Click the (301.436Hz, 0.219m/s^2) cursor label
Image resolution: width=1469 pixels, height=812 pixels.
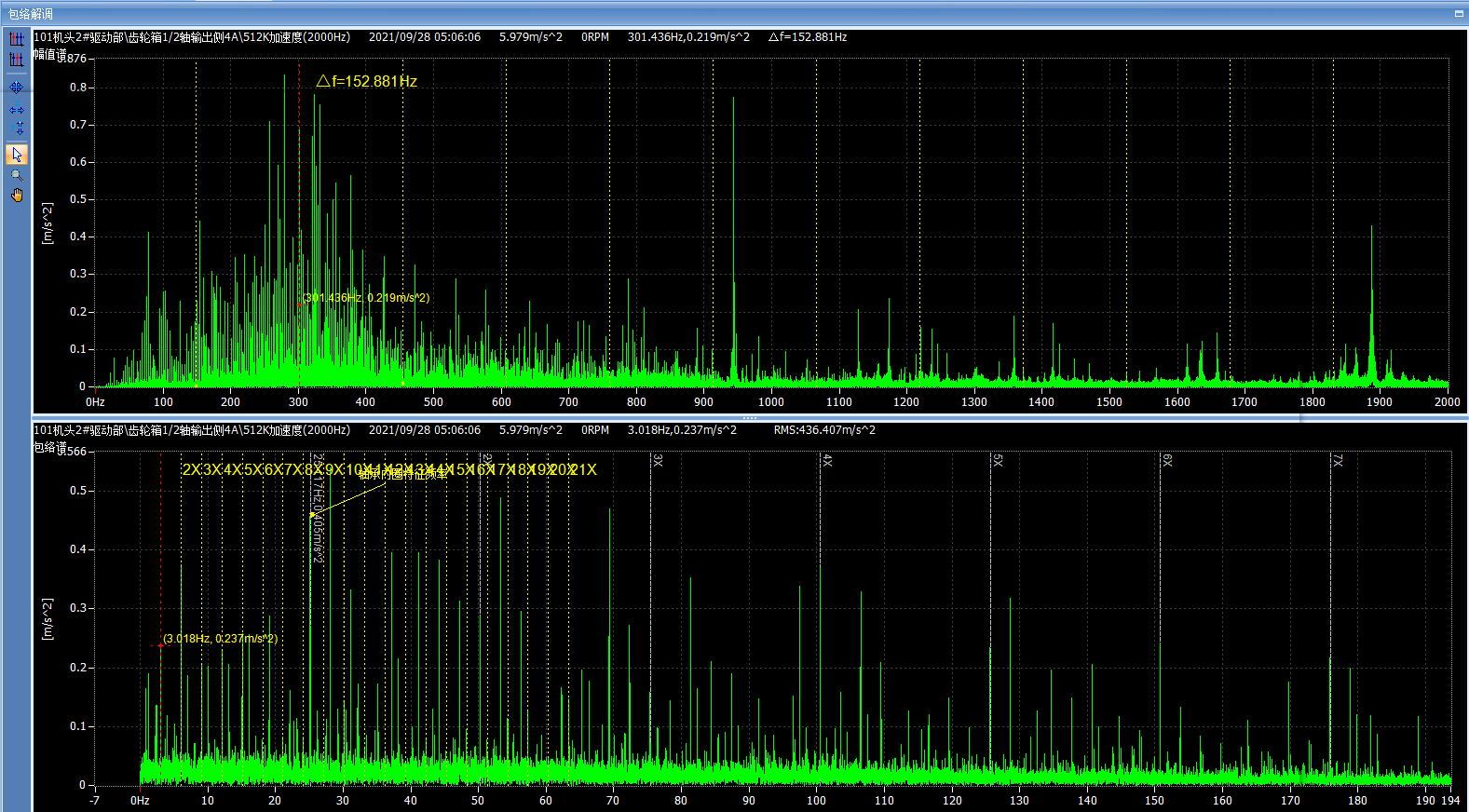pos(366,298)
